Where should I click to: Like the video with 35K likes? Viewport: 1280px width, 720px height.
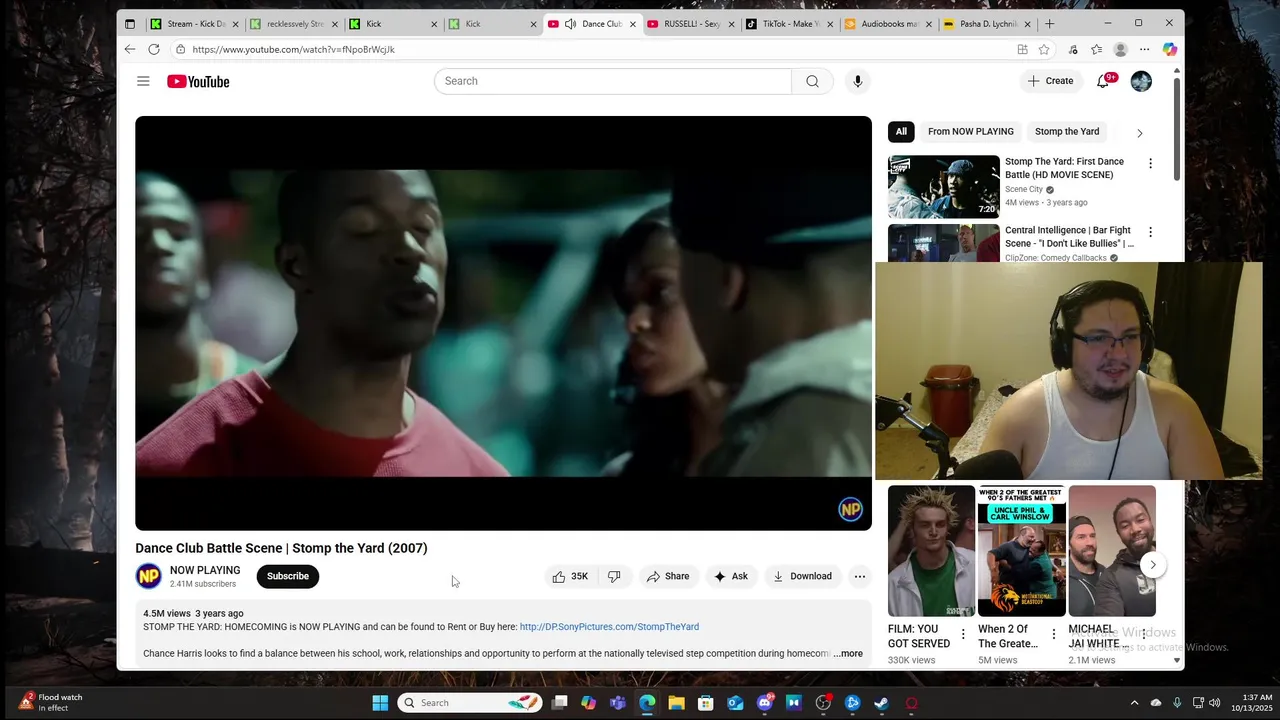click(x=570, y=576)
